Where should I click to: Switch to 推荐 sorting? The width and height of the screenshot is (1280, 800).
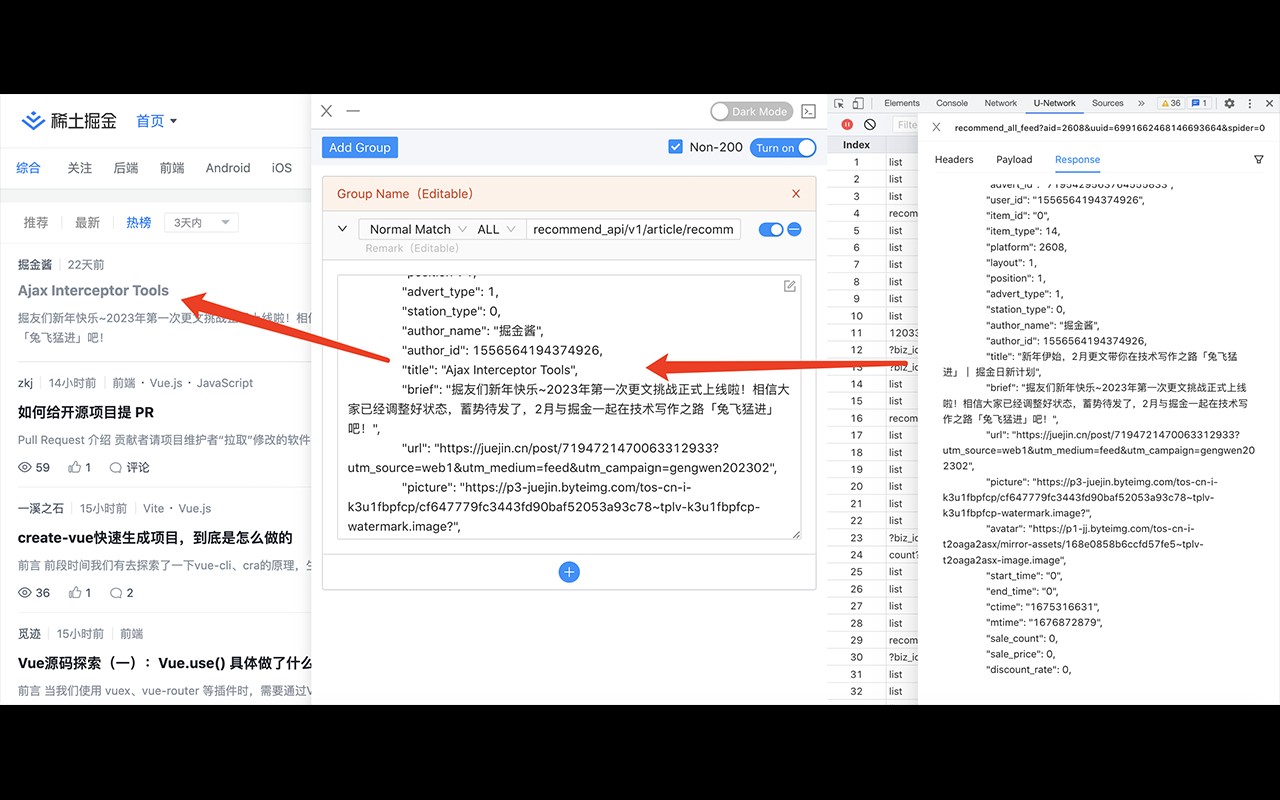pyautogui.click(x=36, y=222)
